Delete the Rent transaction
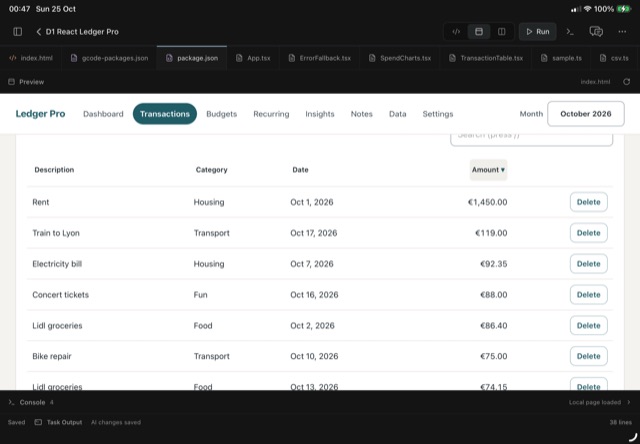This screenshot has width=640, height=444. (589, 202)
